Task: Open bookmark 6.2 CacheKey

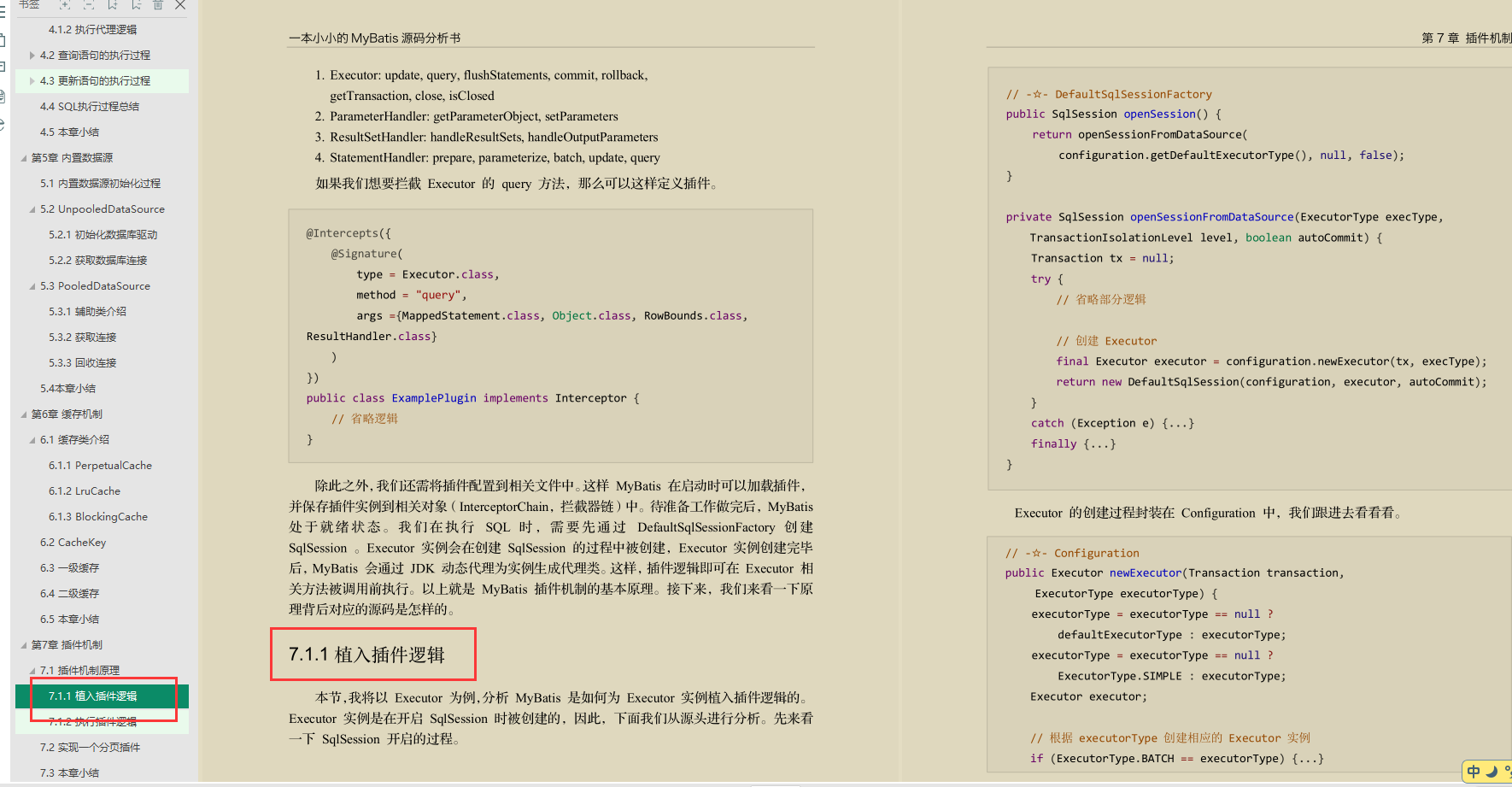Action: click(x=73, y=543)
